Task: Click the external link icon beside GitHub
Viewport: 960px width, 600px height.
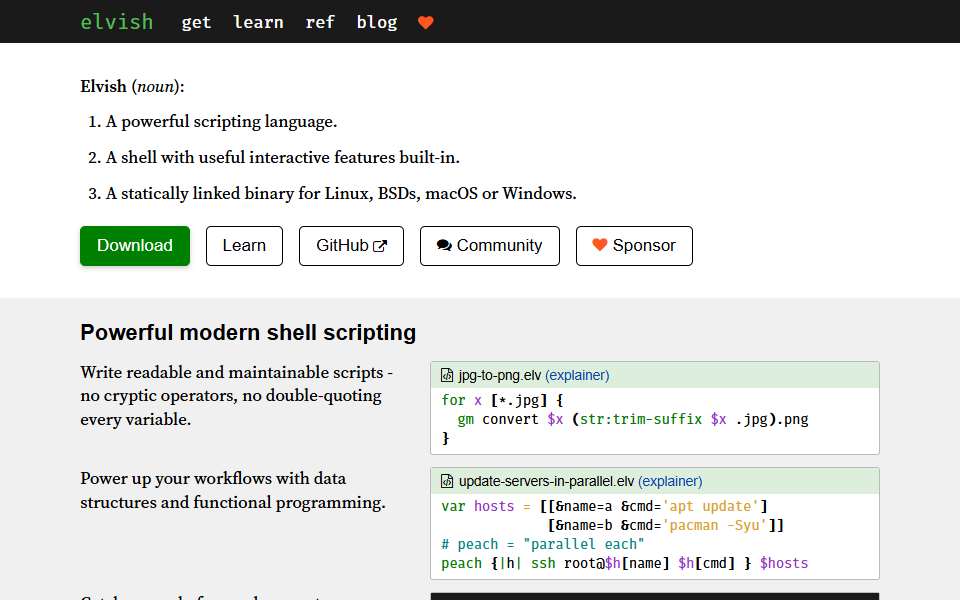Action: click(380, 246)
